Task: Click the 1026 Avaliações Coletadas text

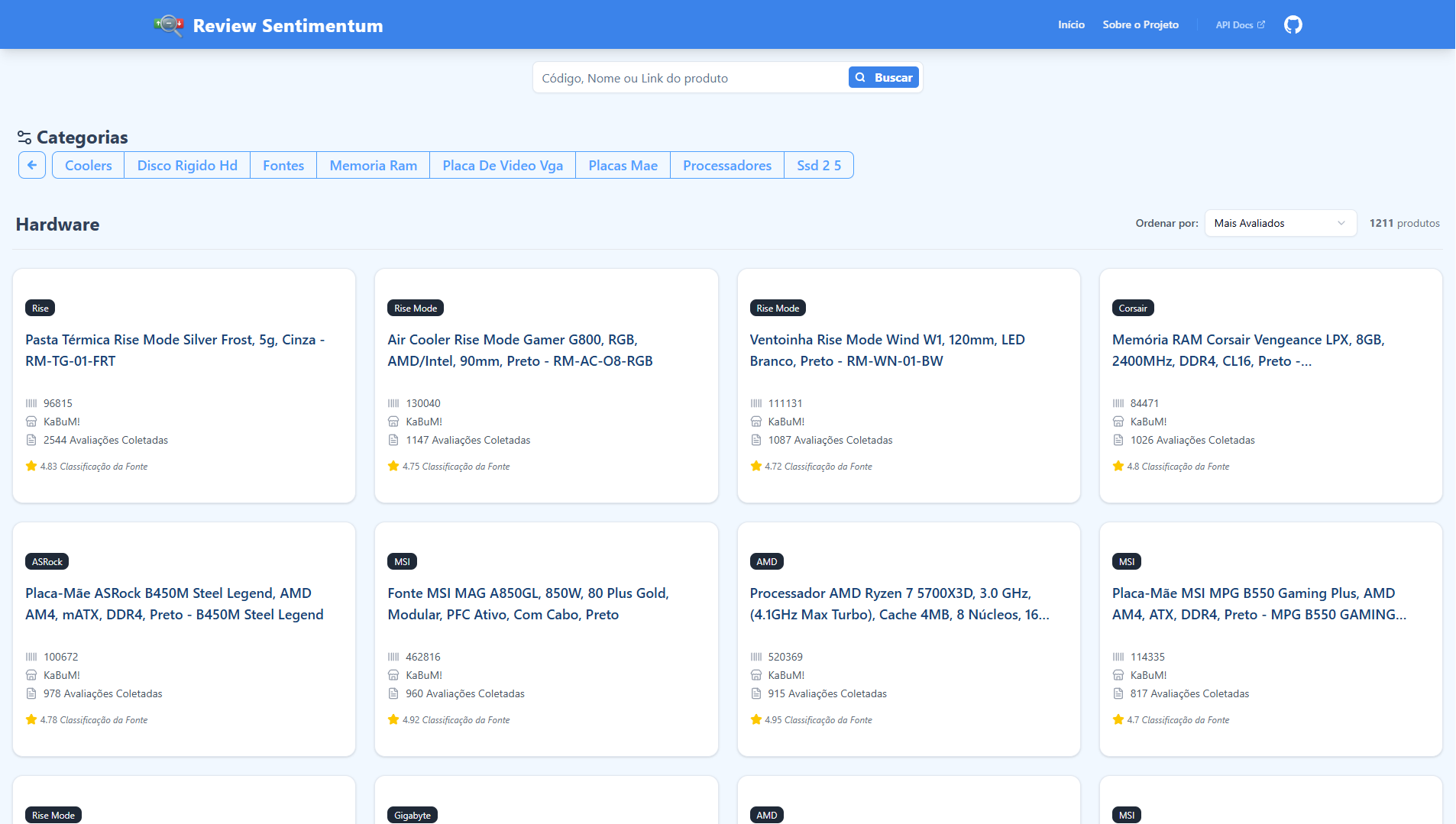Action: [1192, 440]
